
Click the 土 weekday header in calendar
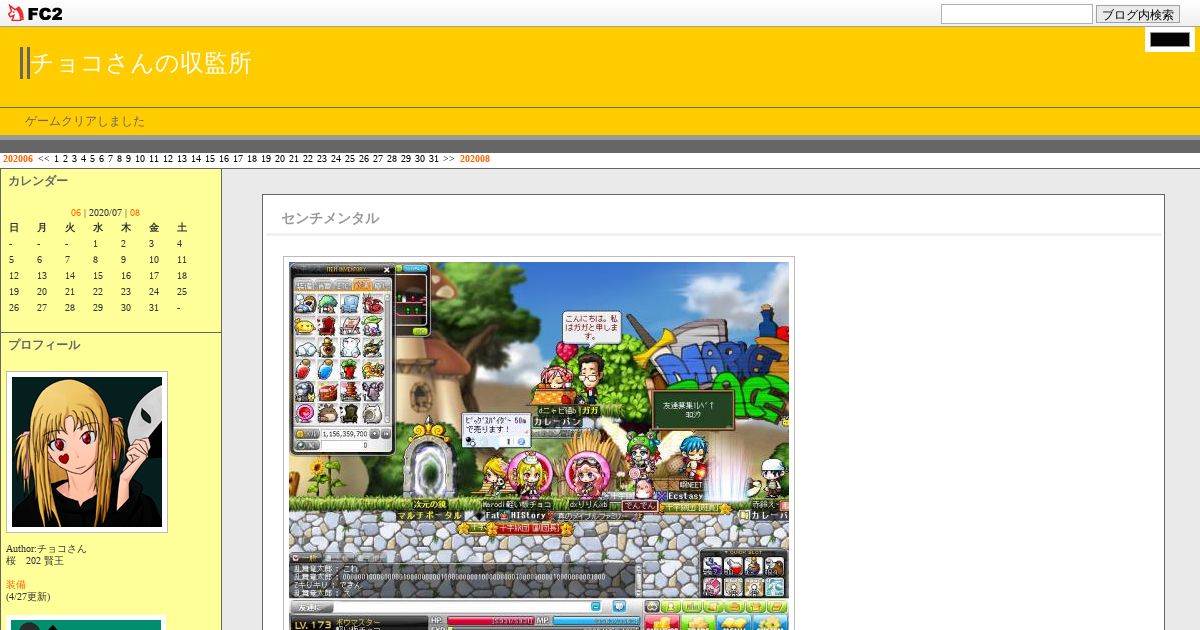182,228
